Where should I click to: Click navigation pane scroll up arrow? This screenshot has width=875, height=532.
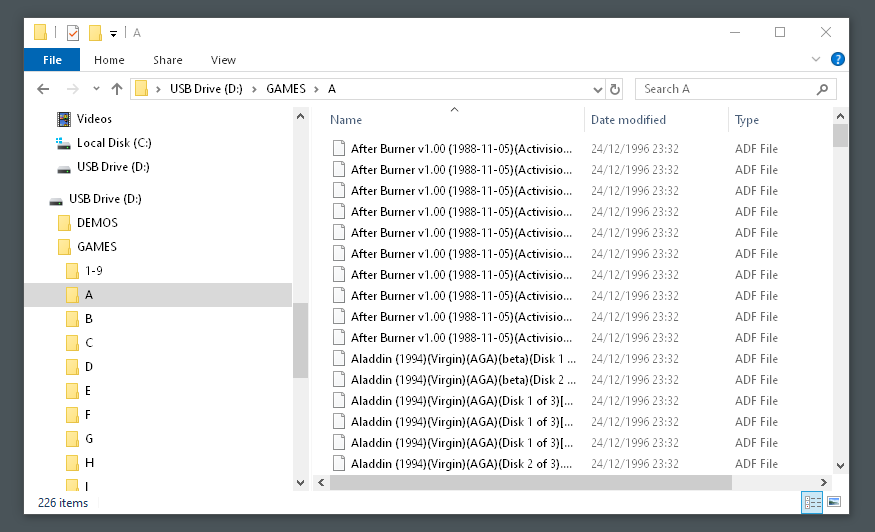coord(300,116)
